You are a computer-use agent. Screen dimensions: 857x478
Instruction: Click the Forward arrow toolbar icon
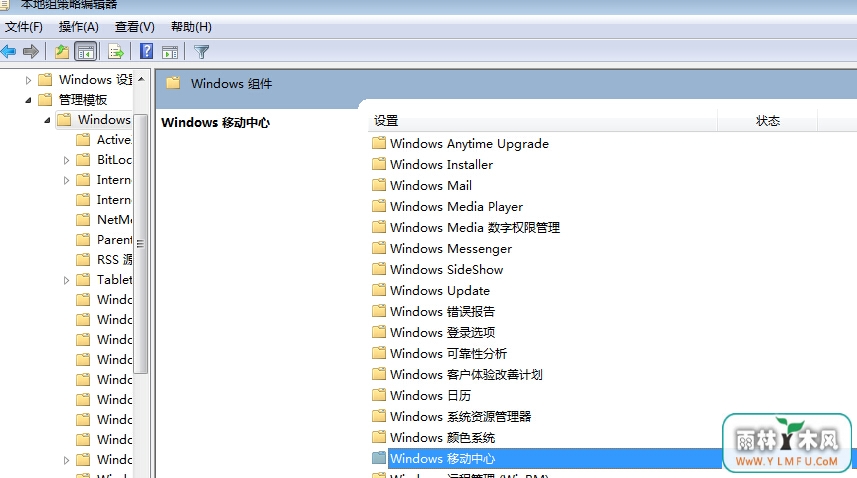(x=31, y=52)
